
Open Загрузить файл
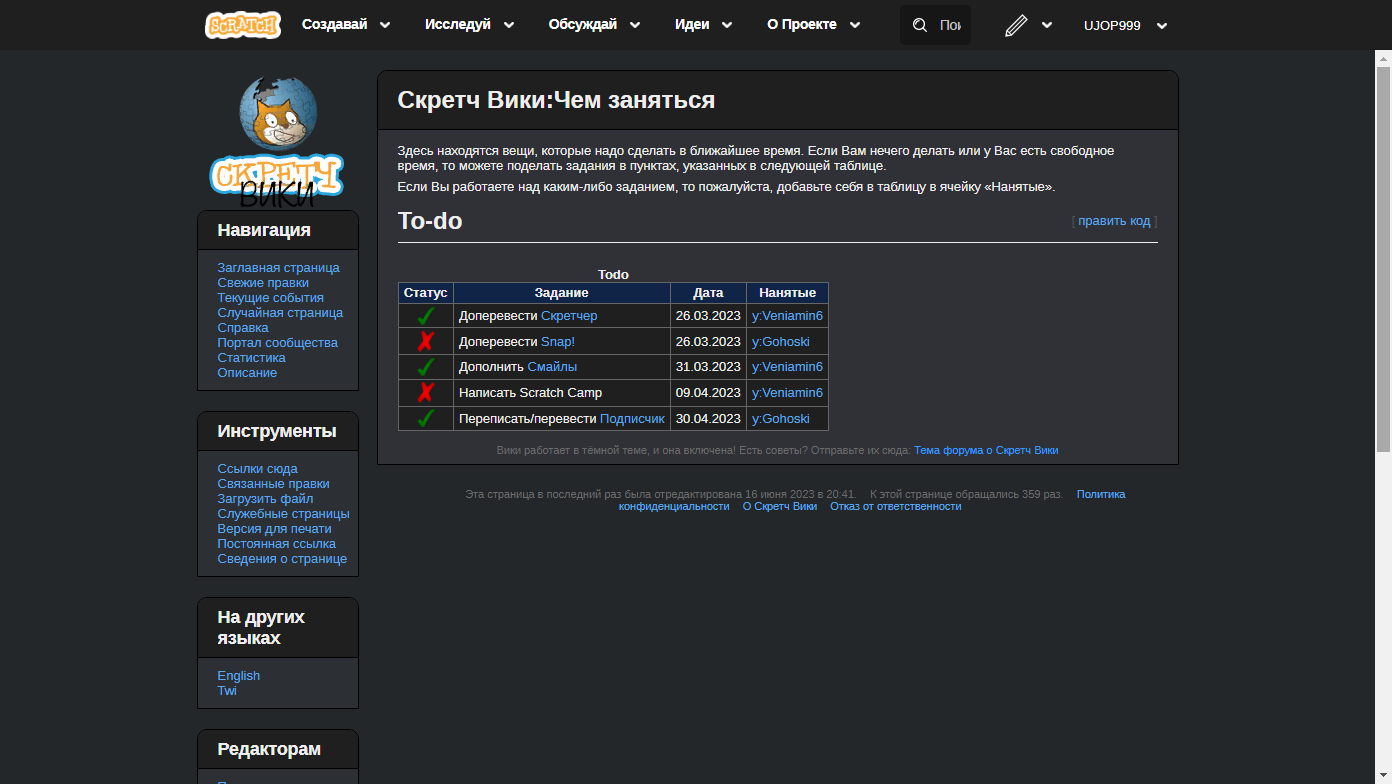(265, 499)
